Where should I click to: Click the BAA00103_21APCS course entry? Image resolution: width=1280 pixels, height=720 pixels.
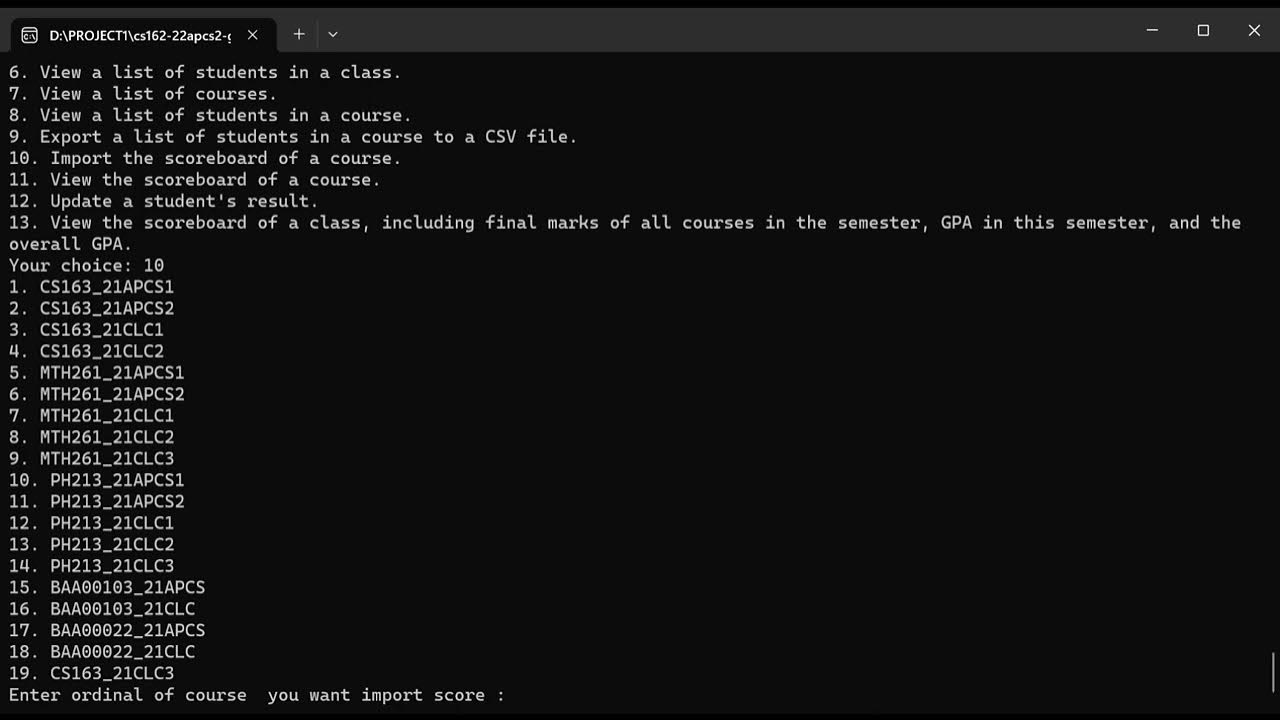[127, 588]
